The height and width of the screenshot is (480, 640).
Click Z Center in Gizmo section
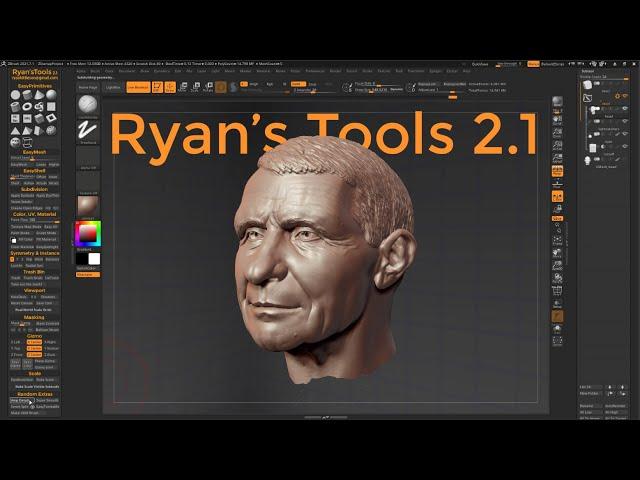(x=34, y=355)
